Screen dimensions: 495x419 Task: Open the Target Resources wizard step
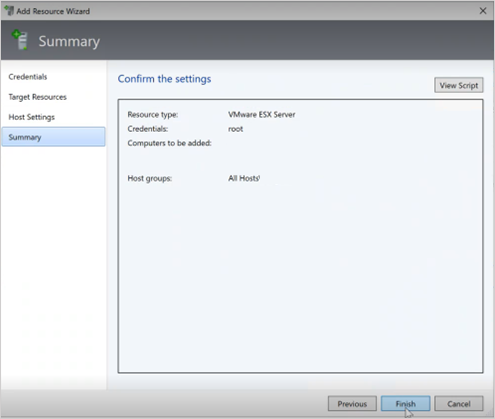tap(37, 97)
